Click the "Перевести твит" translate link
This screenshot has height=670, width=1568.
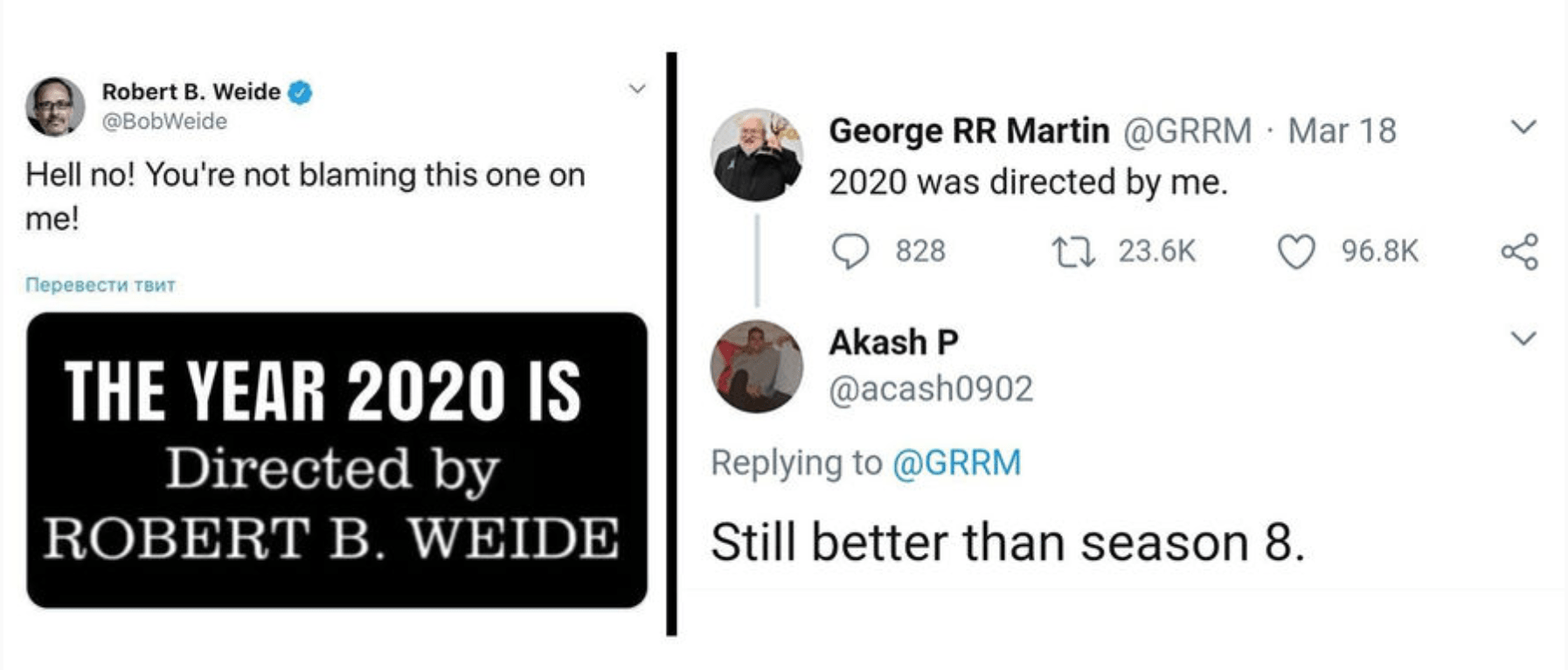click(x=101, y=285)
